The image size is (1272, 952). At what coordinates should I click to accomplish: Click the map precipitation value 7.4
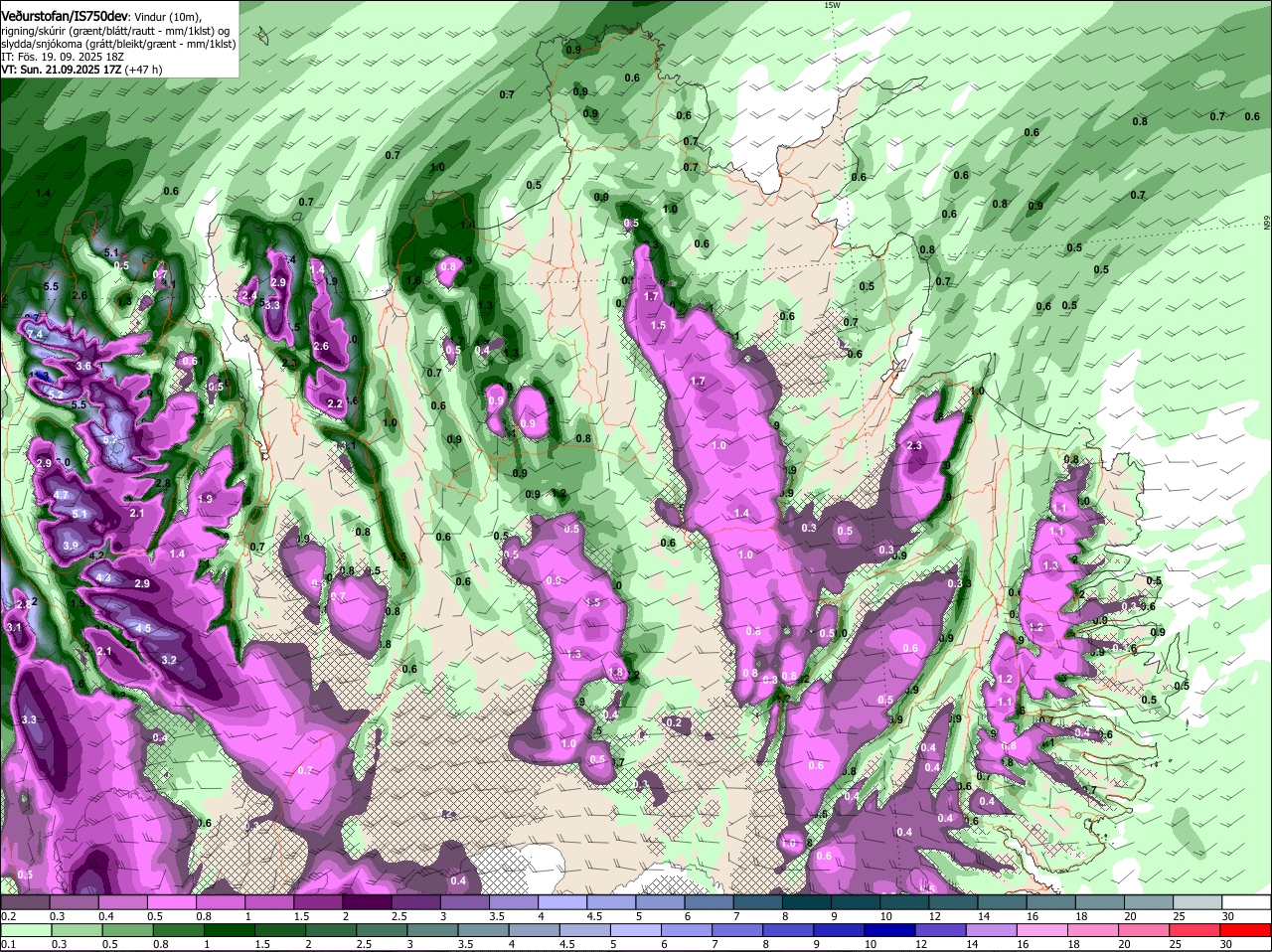(x=35, y=335)
